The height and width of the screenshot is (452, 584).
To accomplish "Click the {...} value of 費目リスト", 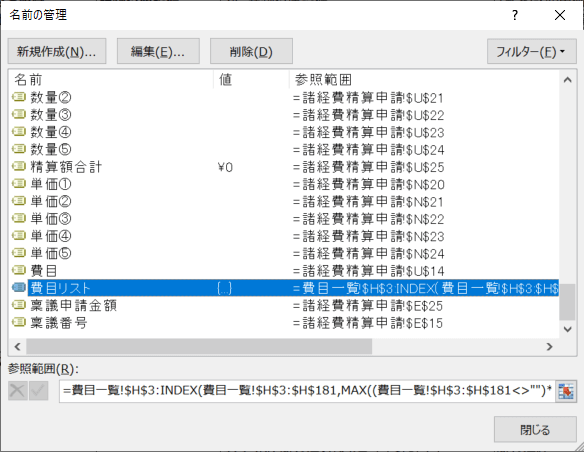I will (x=224, y=288).
